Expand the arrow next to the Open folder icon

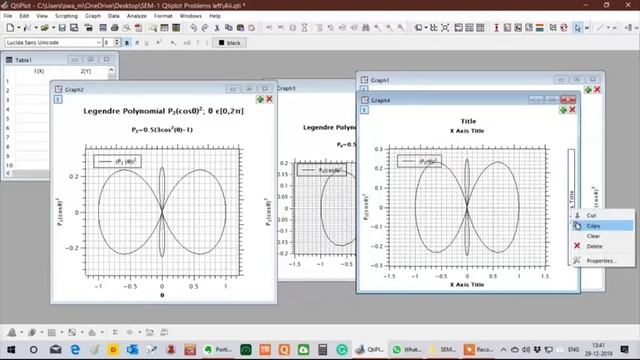pyautogui.click(x=53, y=28)
